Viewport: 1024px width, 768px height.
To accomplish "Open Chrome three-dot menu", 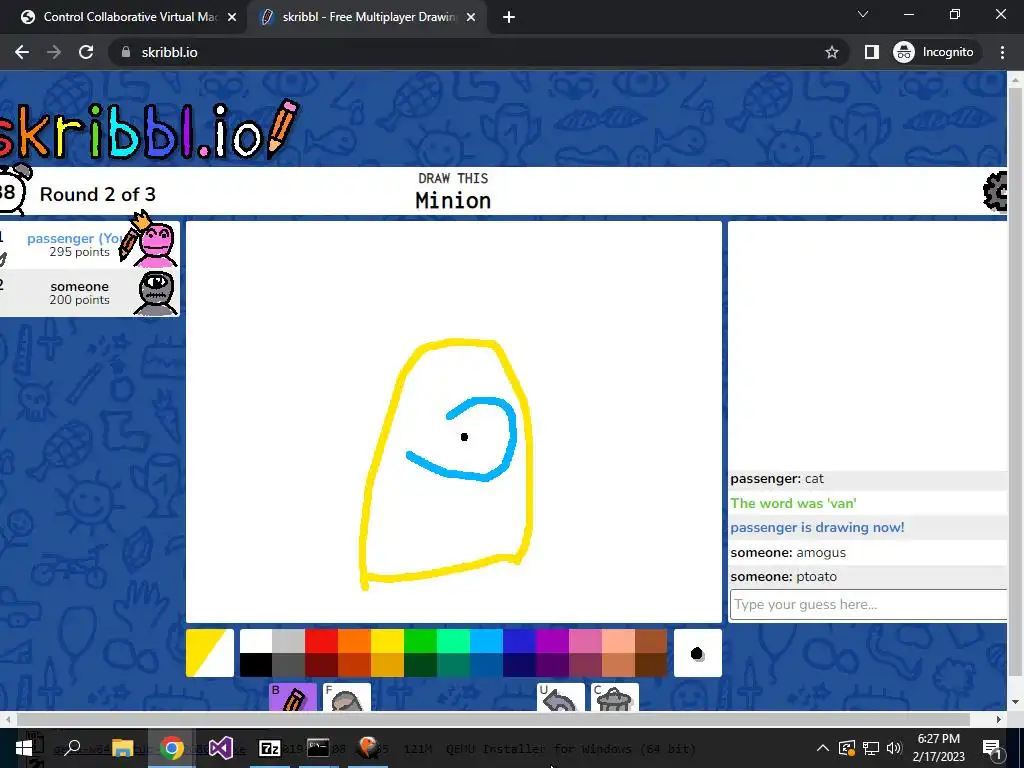I will pyautogui.click(x=1002, y=52).
